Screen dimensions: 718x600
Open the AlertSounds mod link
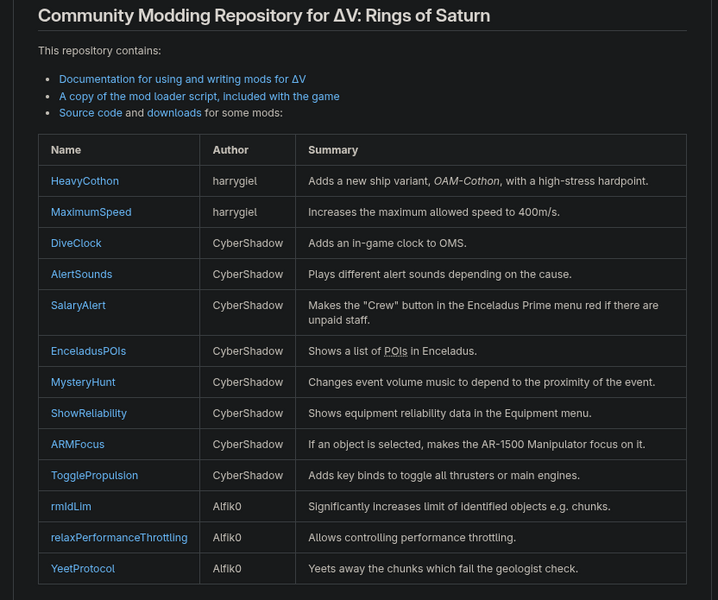tap(82, 275)
